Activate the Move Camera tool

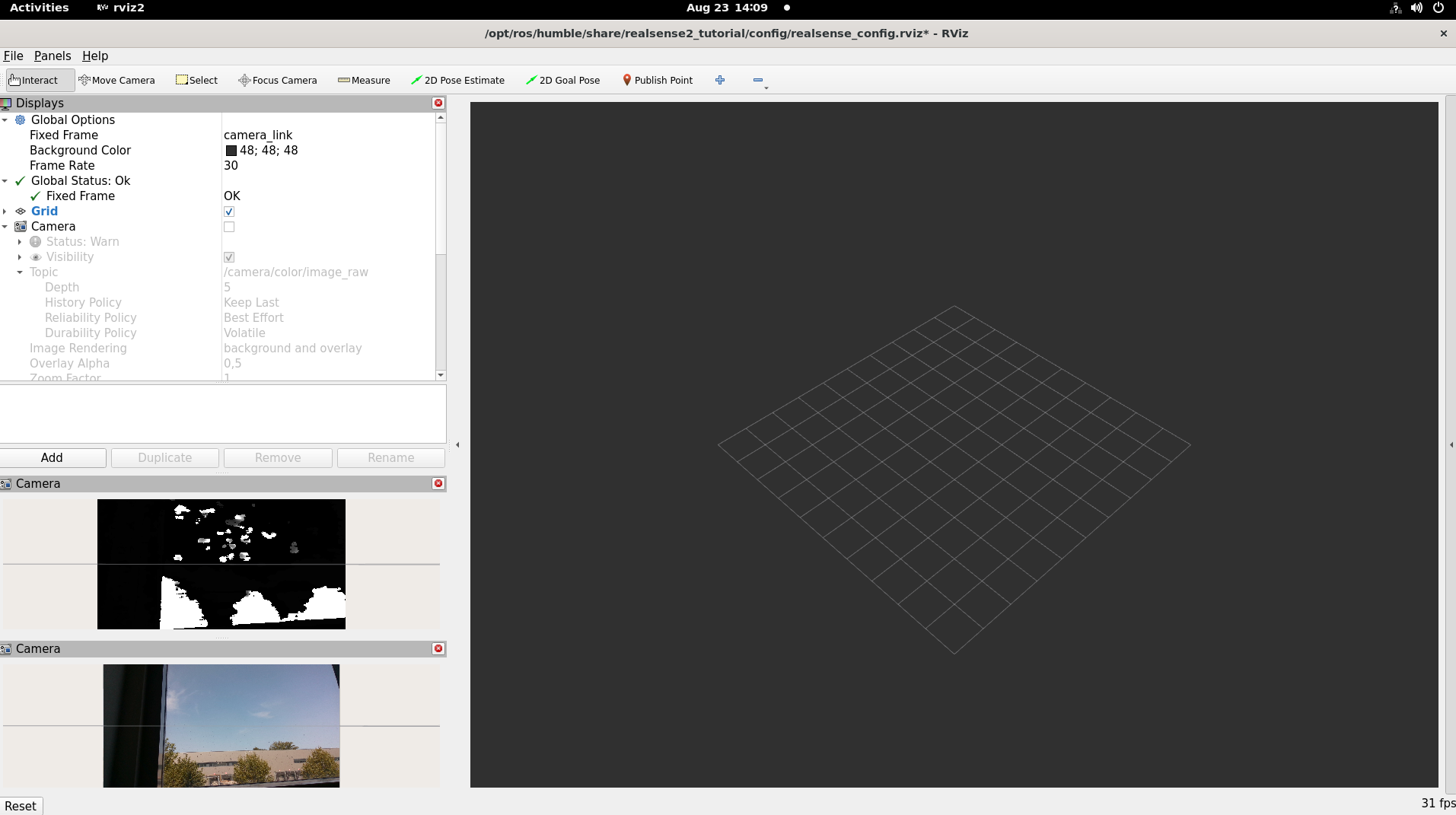tap(118, 80)
